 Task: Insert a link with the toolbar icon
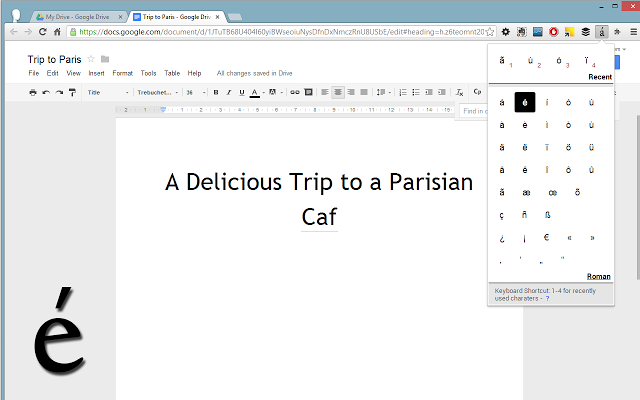coord(295,92)
